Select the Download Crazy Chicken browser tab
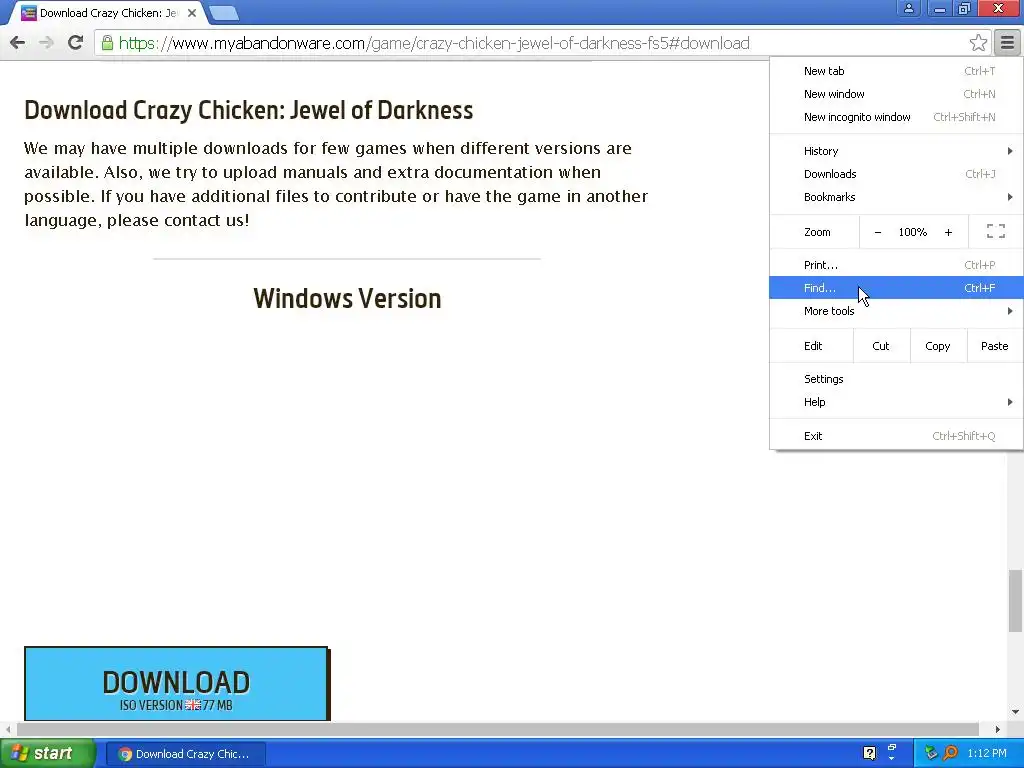This screenshot has height=768, width=1024. pyautogui.click(x=108, y=13)
